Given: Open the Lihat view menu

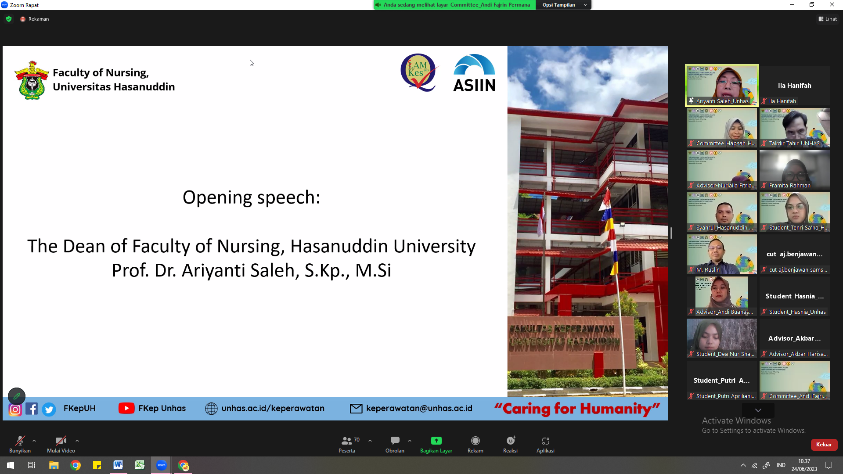Looking at the screenshot, I should [827, 18].
